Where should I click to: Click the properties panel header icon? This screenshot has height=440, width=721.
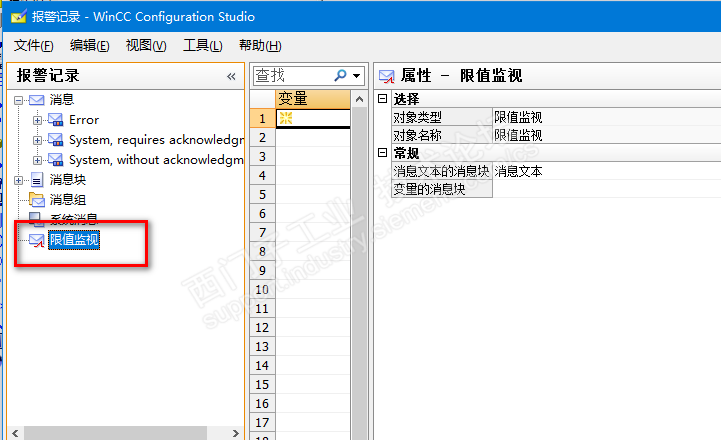(387, 76)
